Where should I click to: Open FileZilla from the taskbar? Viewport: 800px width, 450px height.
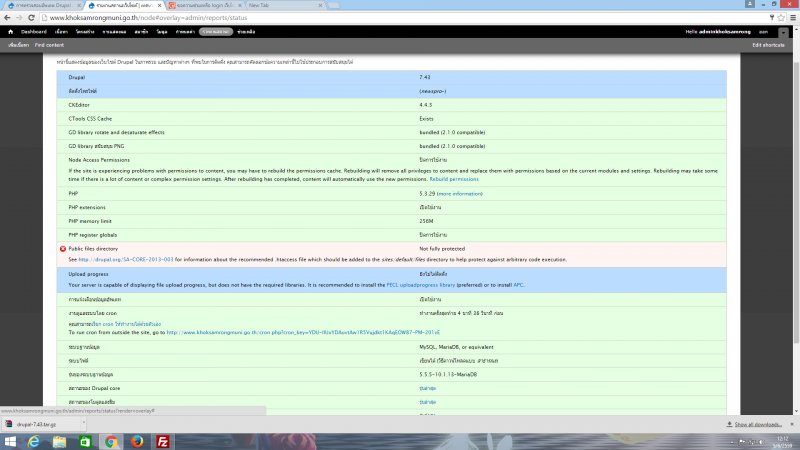(x=163, y=442)
